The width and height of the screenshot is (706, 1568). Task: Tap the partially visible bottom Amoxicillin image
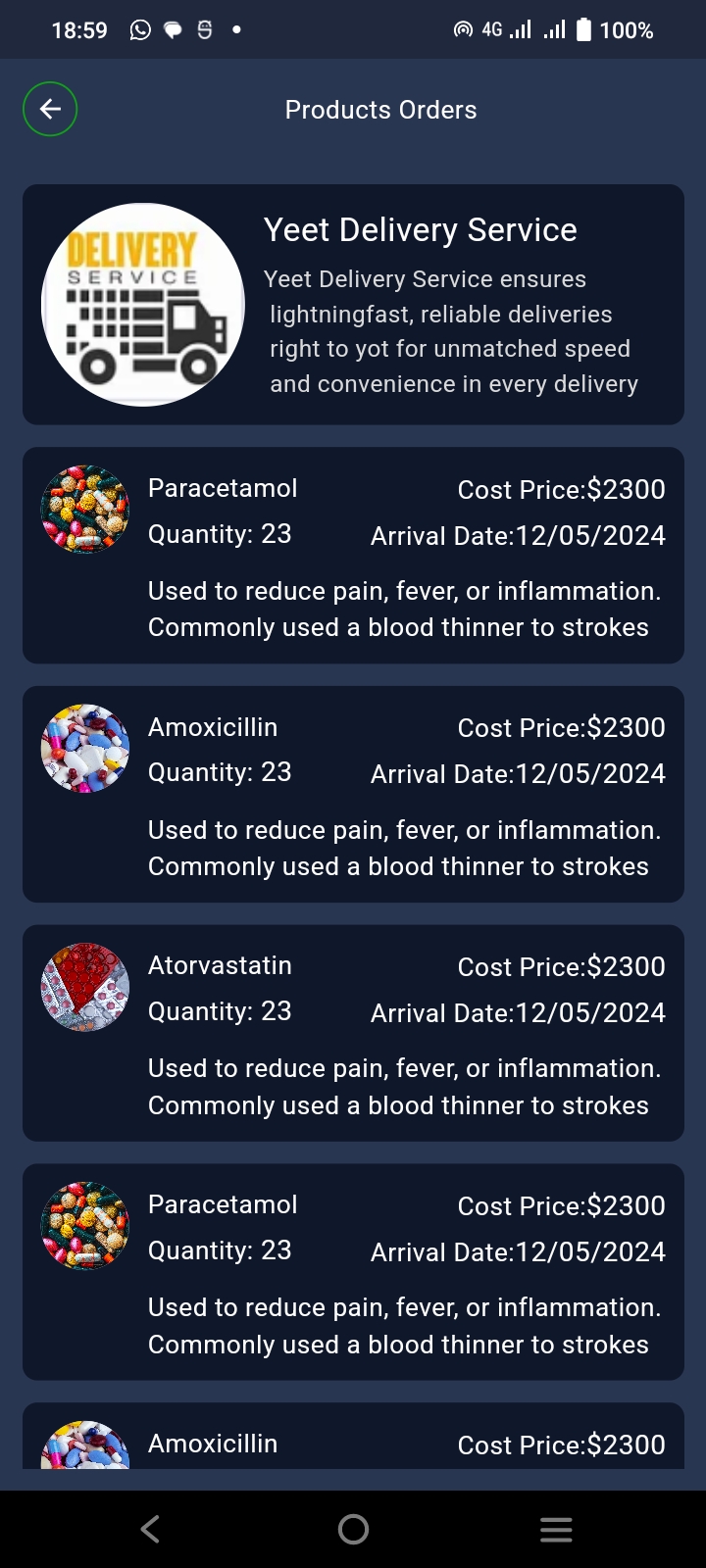point(85,1446)
